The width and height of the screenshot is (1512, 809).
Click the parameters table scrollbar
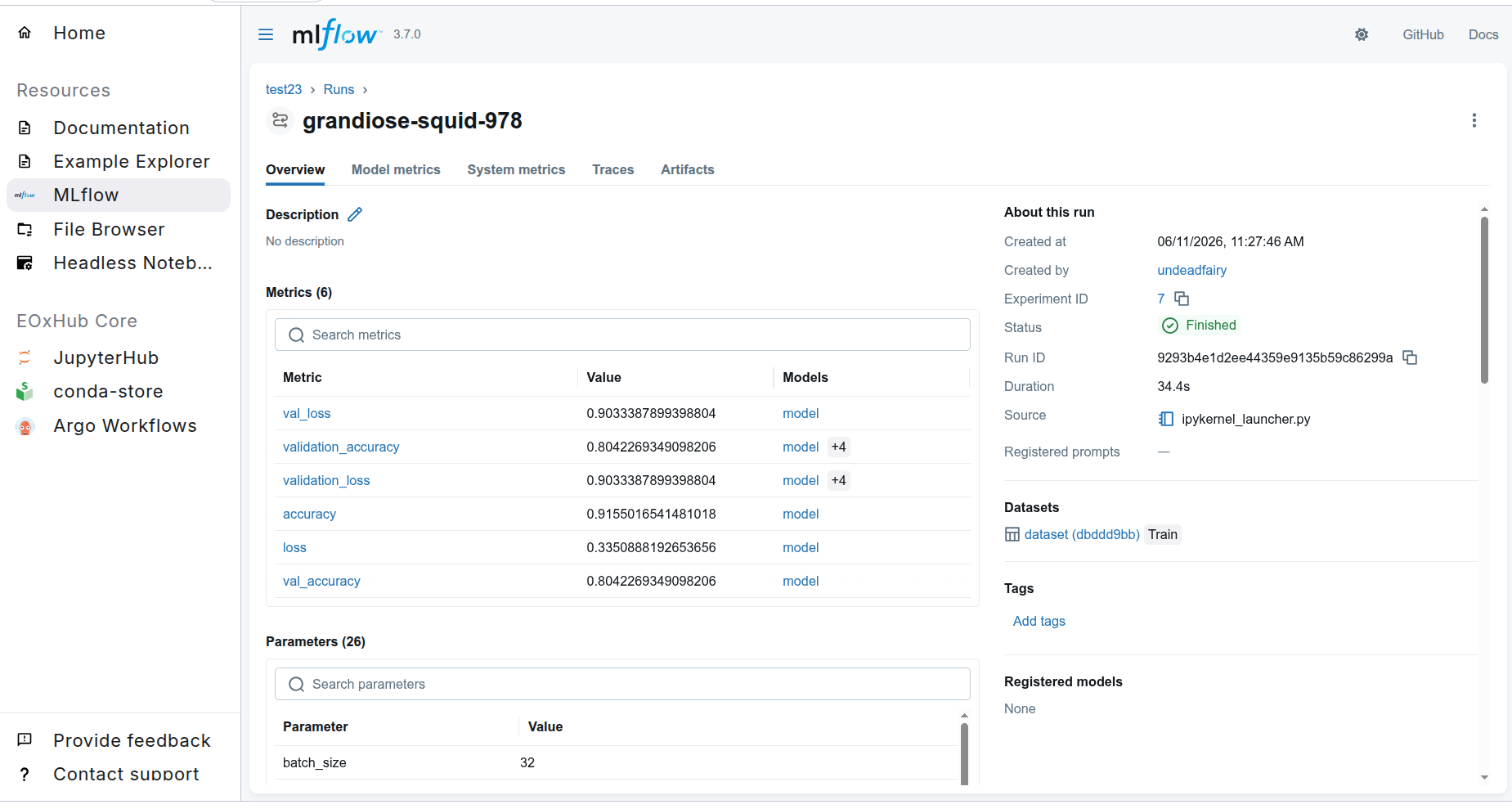coord(964,753)
